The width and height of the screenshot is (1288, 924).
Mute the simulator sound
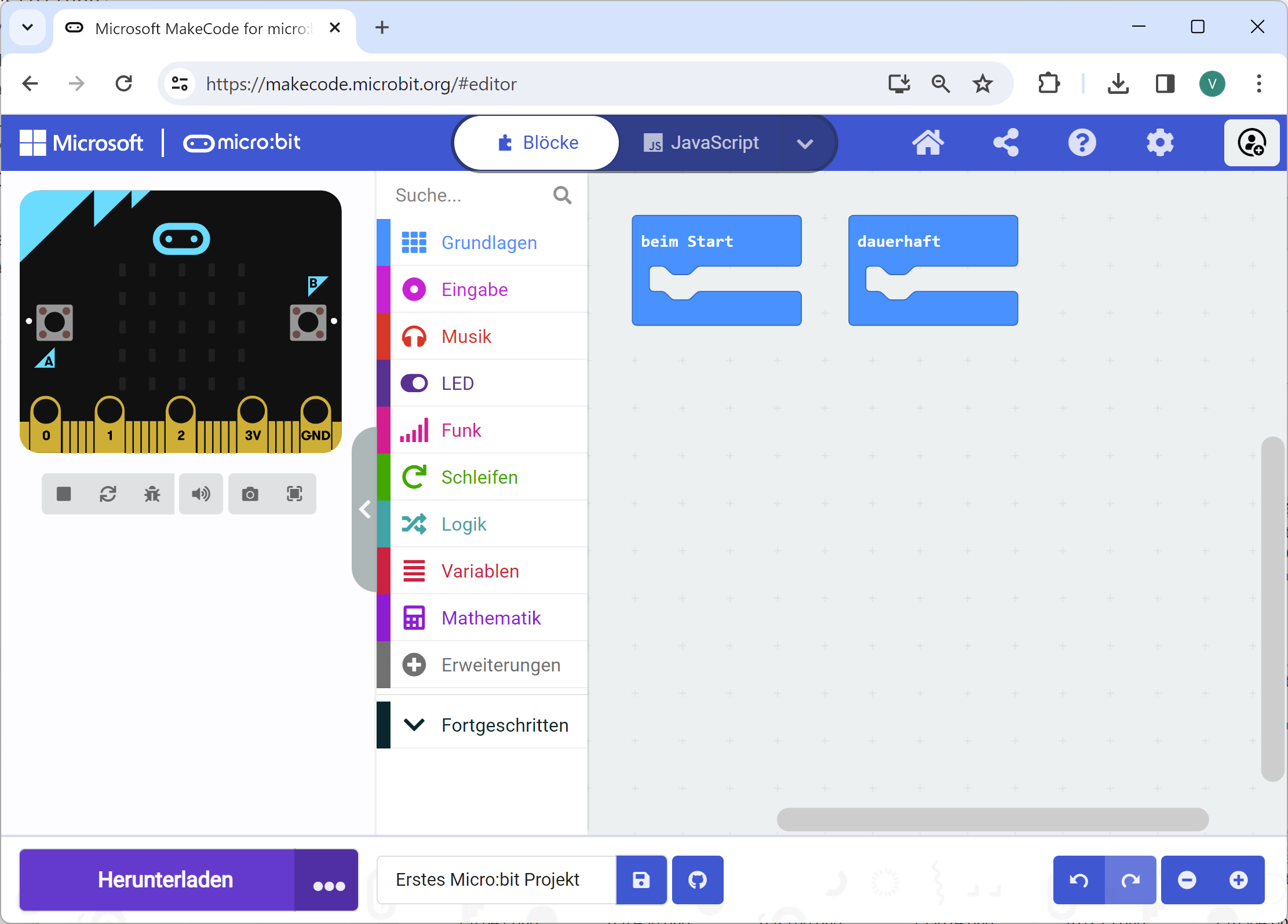[x=201, y=494]
